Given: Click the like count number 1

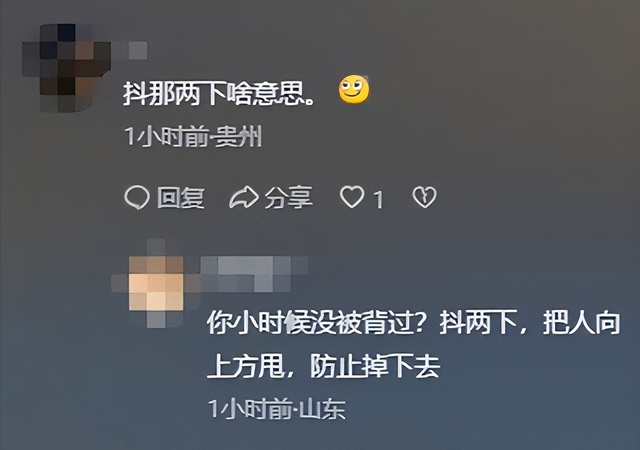Looking at the screenshot, I should (379, 200).
